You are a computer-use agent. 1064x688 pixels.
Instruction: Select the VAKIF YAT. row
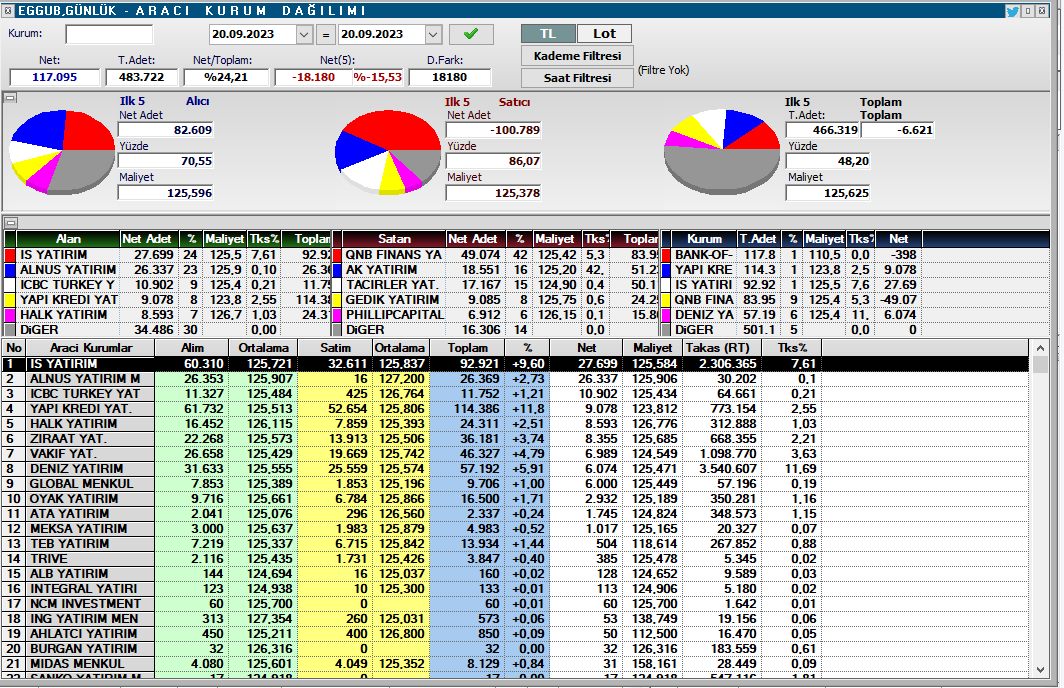click(515, 453)
